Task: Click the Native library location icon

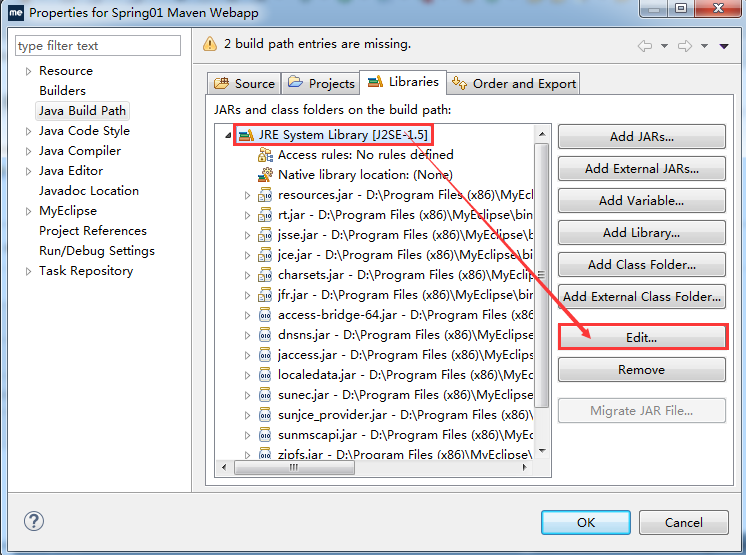Action: pyautogui.click(x=265, y=175)
